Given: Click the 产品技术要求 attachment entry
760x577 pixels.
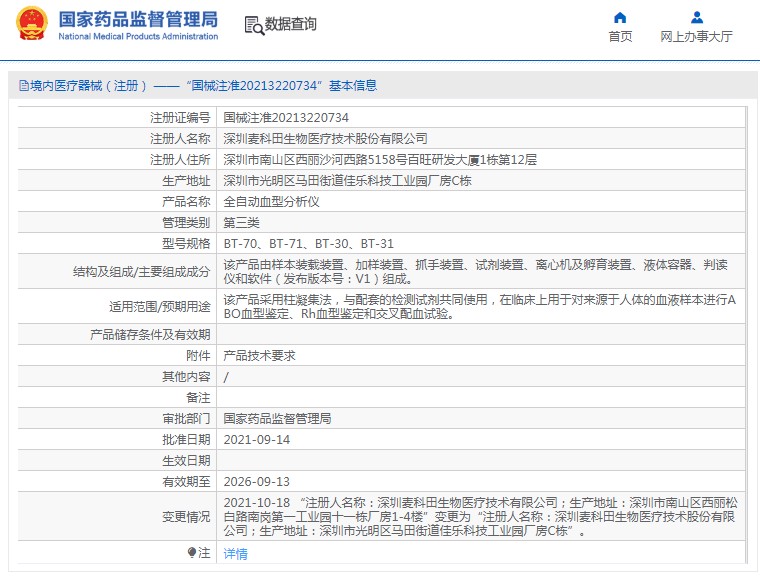Looking at the screenshot, I should pos(259,355).
